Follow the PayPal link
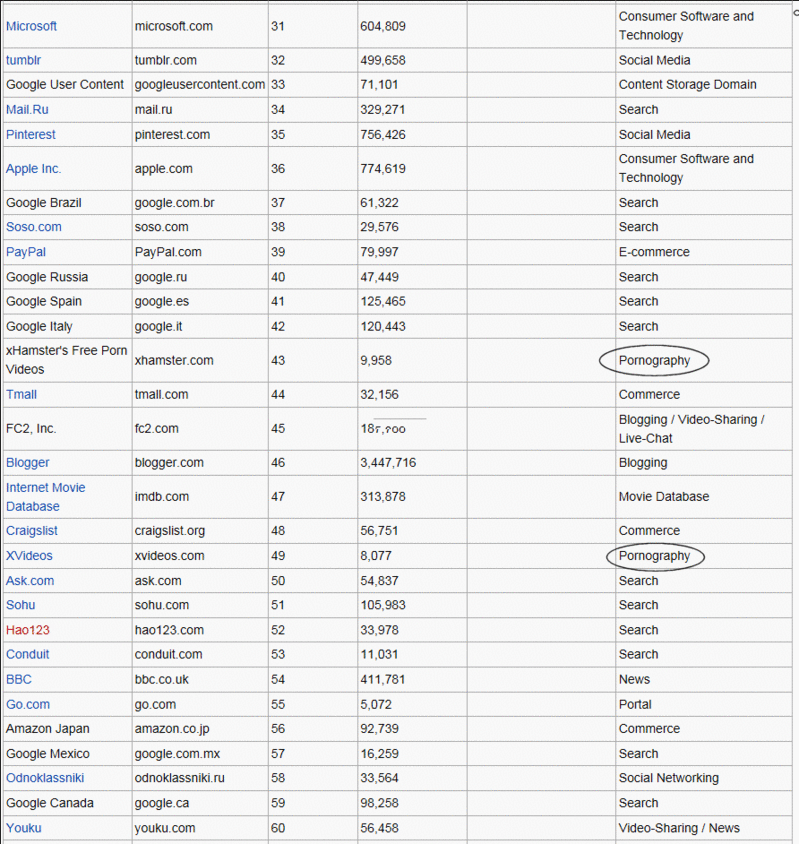799x844 pixels. click(x=26, y=252)
